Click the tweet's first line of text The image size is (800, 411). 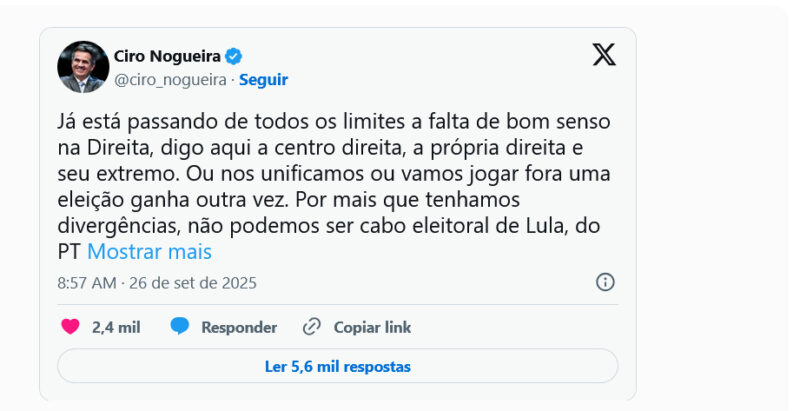pos(332,122)
